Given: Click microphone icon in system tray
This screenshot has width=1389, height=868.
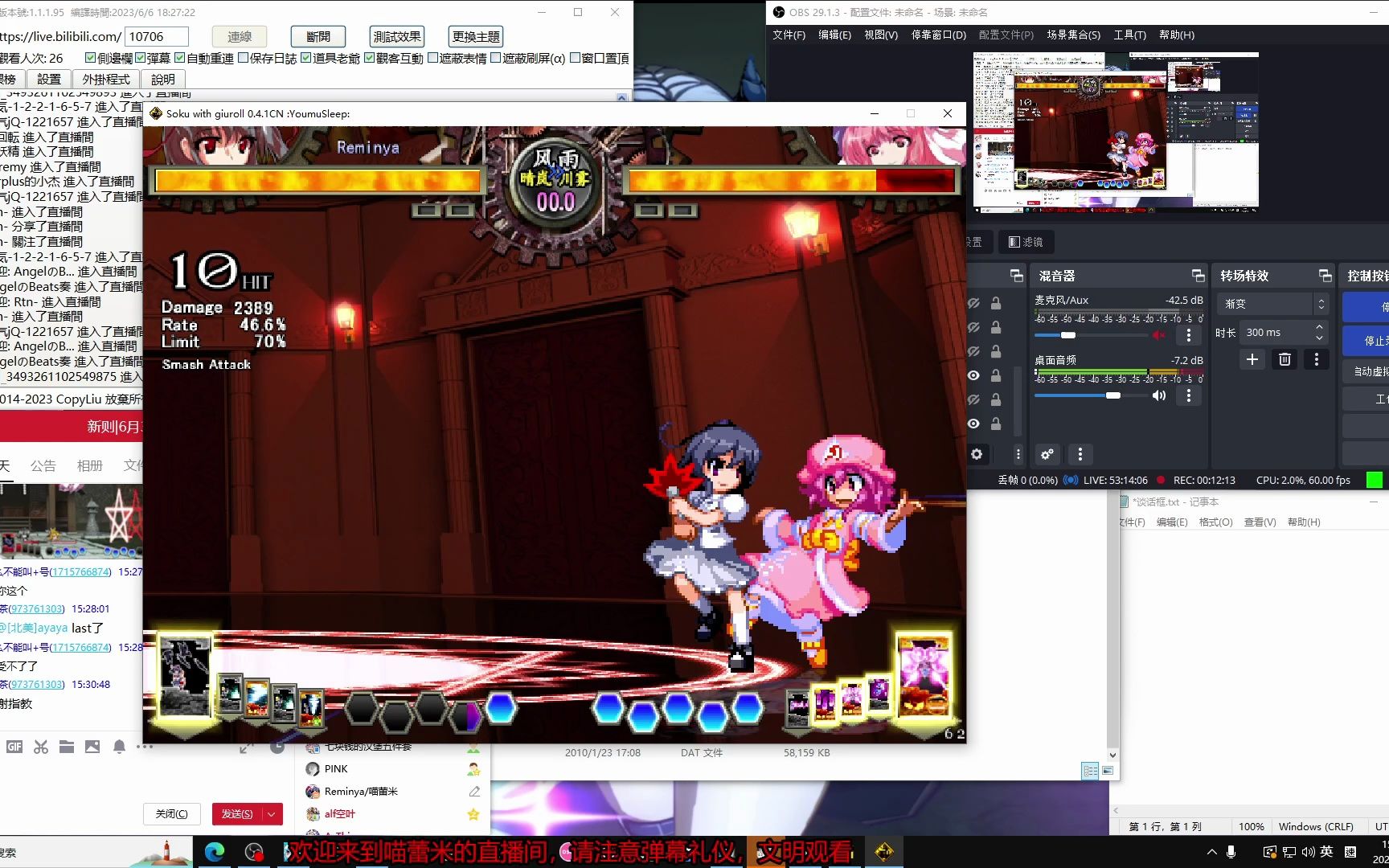Looking at the screenshot, I should click(x=1231, y=852).
